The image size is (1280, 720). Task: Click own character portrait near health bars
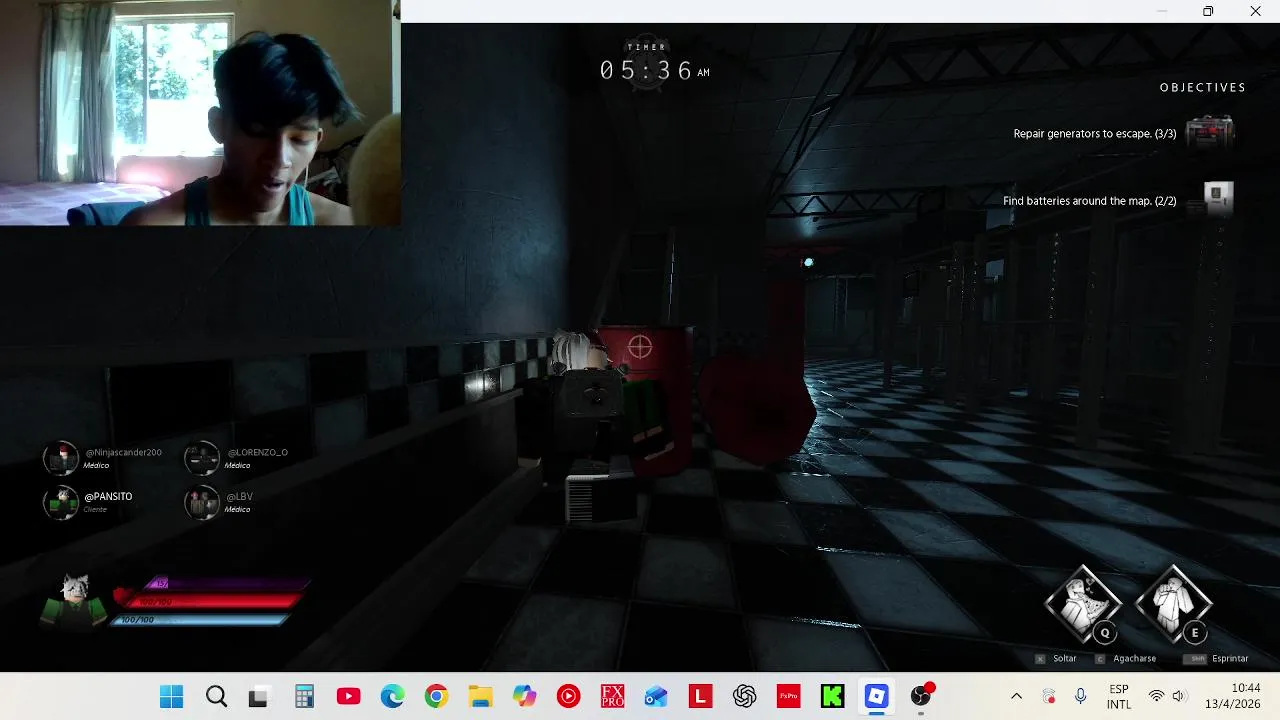(x=74, y=601)
